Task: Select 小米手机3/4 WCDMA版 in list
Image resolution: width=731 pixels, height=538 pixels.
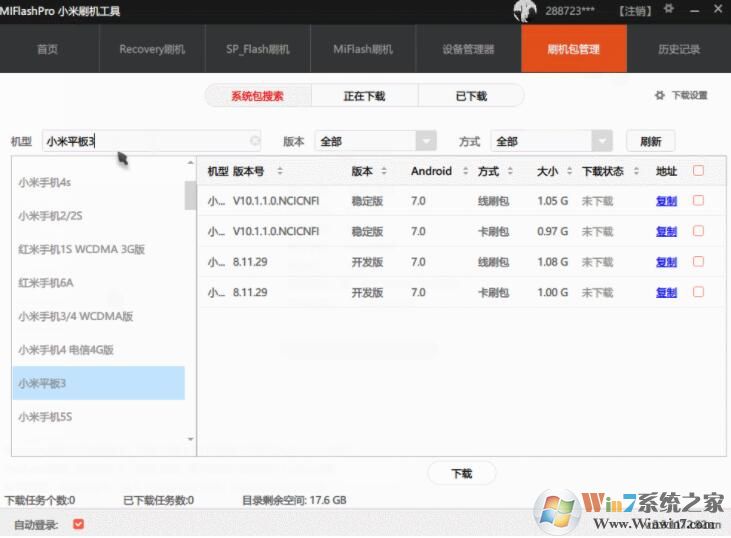Action: pos(99,317)
